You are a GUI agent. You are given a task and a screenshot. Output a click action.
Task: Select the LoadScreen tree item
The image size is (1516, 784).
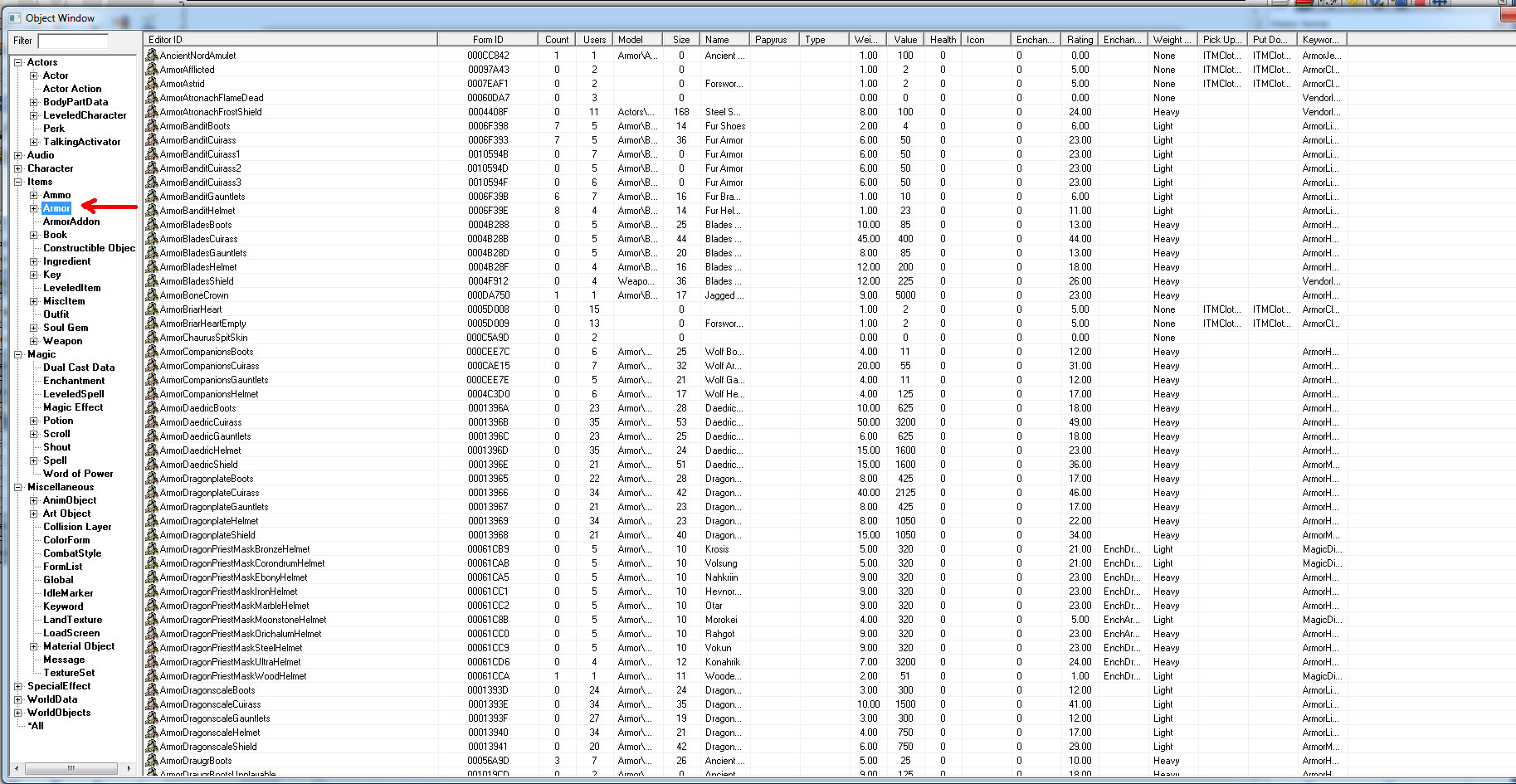pyautogui.click(x=71, y=633)
